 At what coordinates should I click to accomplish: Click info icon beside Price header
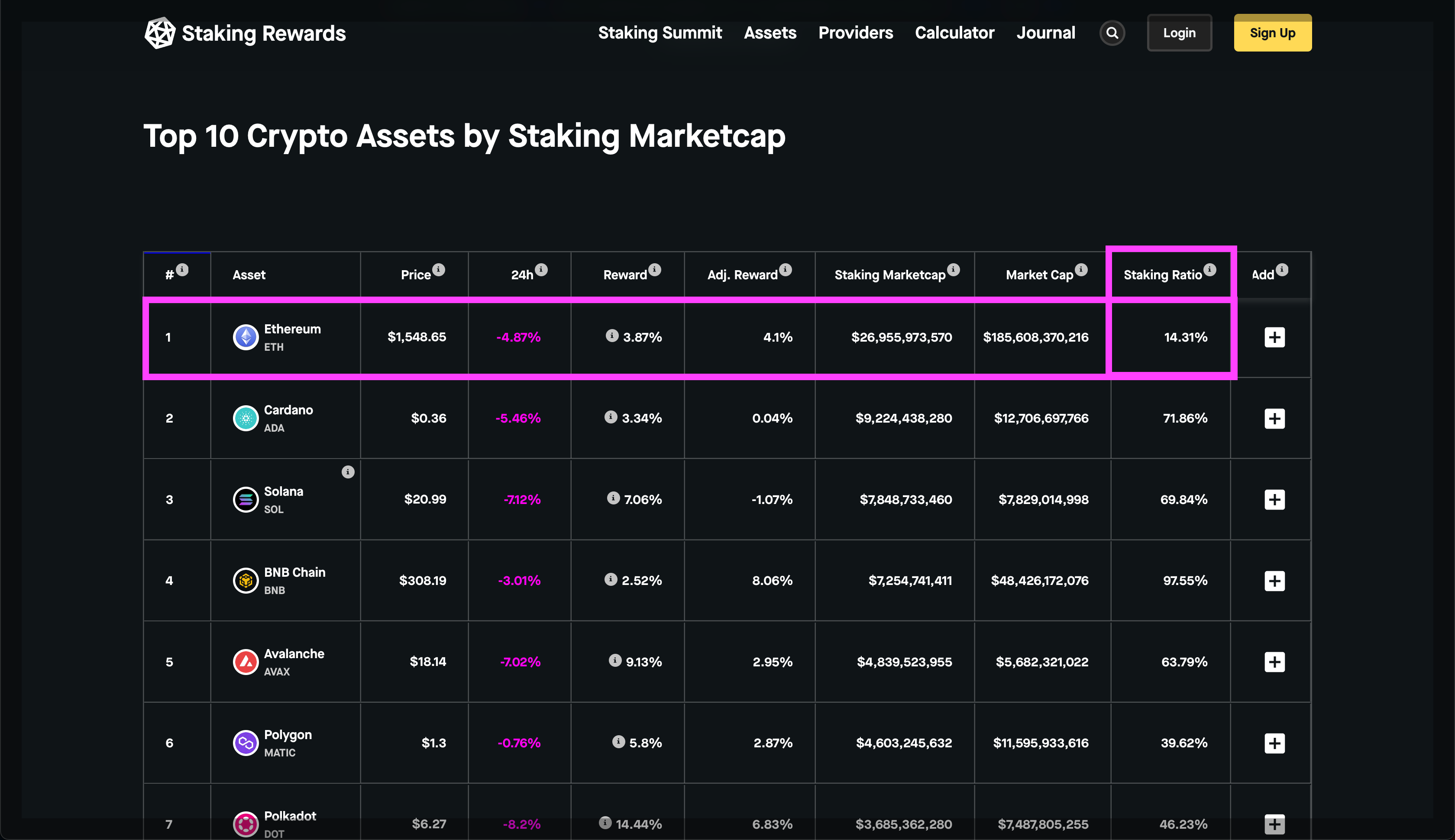pos(439,269)
